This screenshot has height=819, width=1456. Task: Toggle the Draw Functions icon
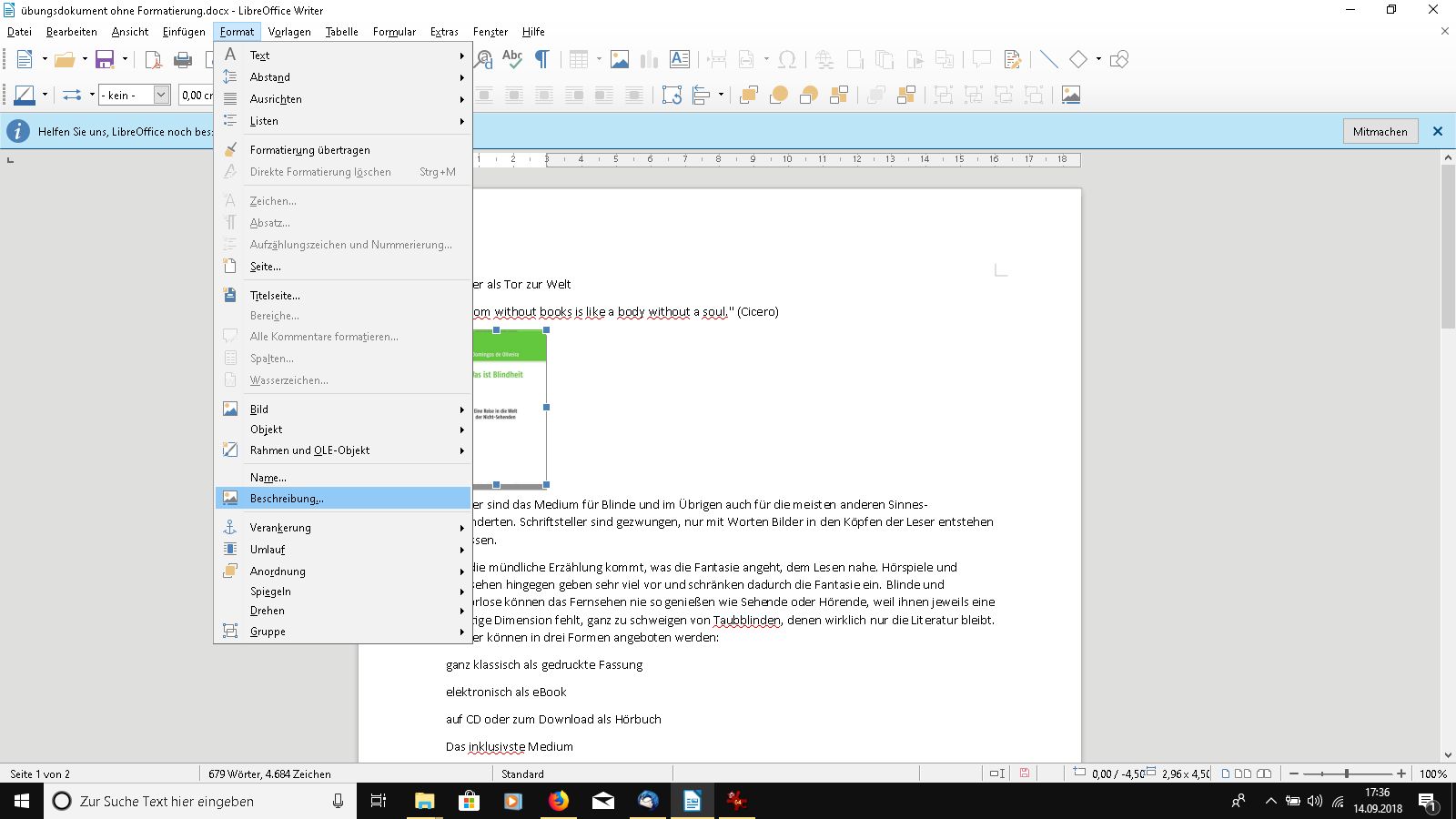click(1119, 60)
